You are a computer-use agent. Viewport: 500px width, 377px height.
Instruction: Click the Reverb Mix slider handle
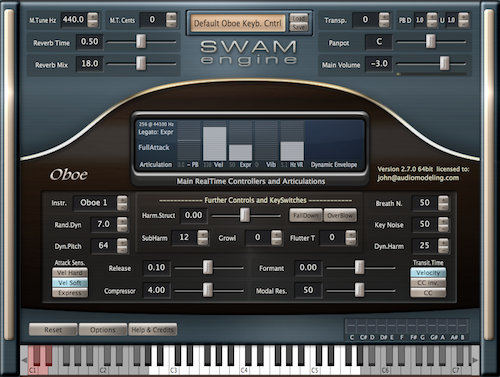(141, 63)
